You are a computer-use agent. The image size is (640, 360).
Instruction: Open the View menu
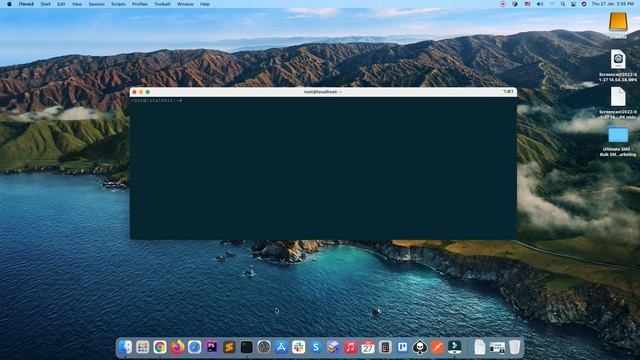tap(77, 4)
